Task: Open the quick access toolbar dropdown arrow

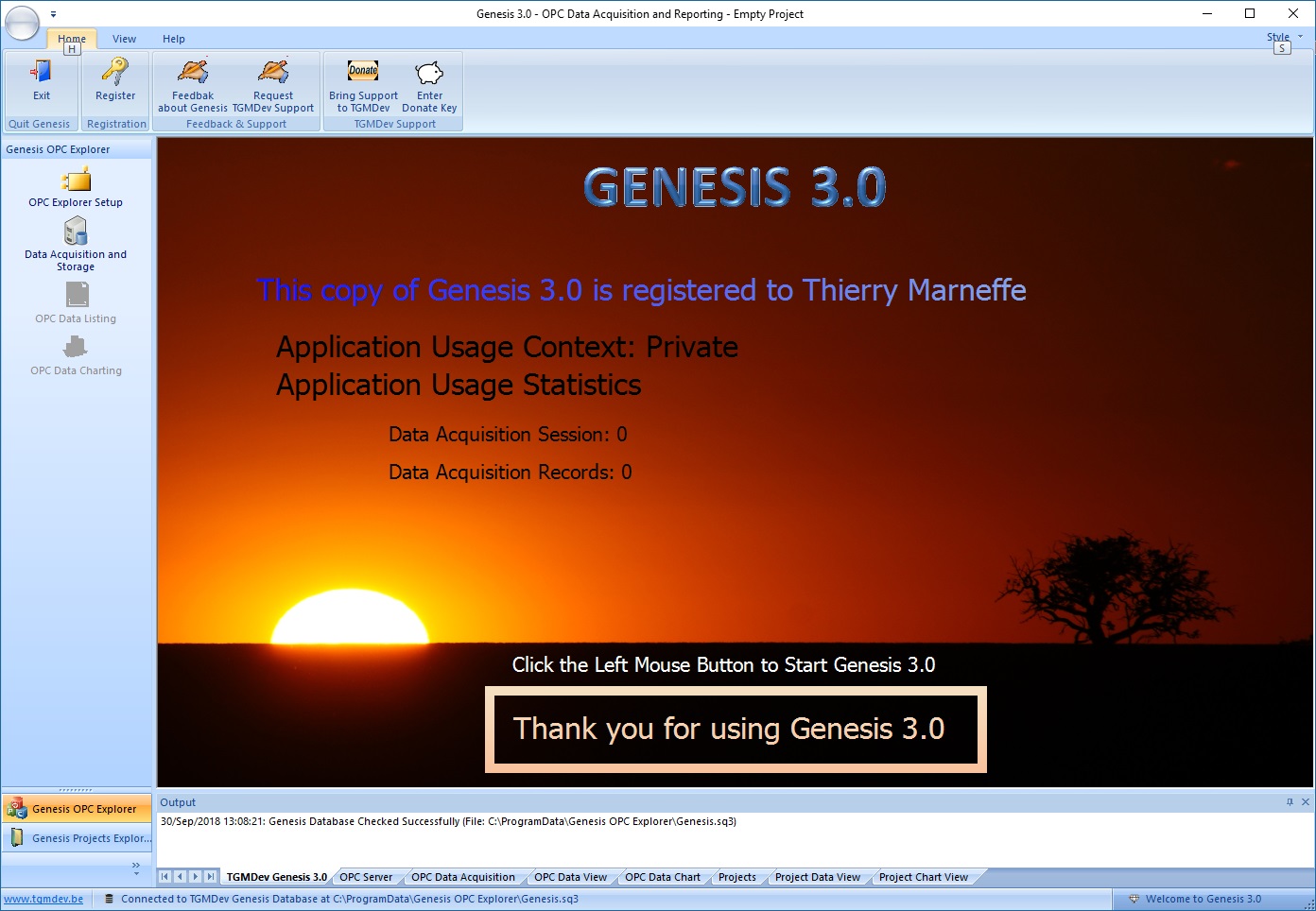Action: [x=53, y=14]
